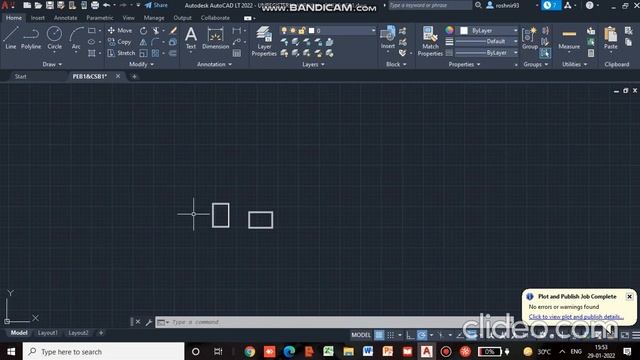Click the Save icon in quick access toolbar
This screenshot has height=360, width=640.
(x=49, y=5)
